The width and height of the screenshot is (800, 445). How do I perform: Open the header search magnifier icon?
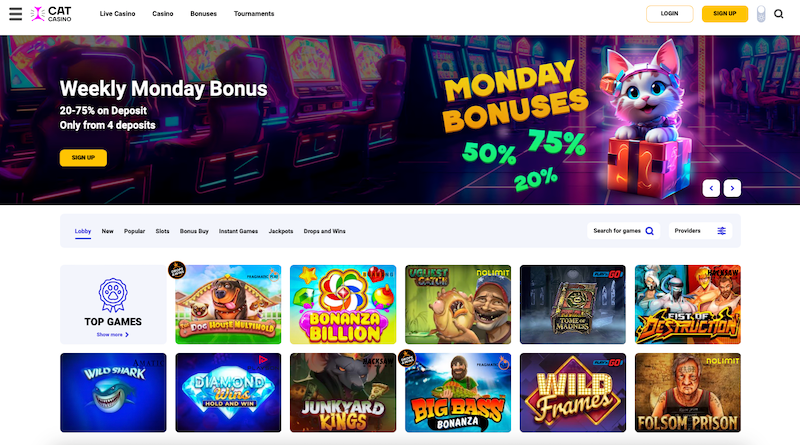click(779, 14)
